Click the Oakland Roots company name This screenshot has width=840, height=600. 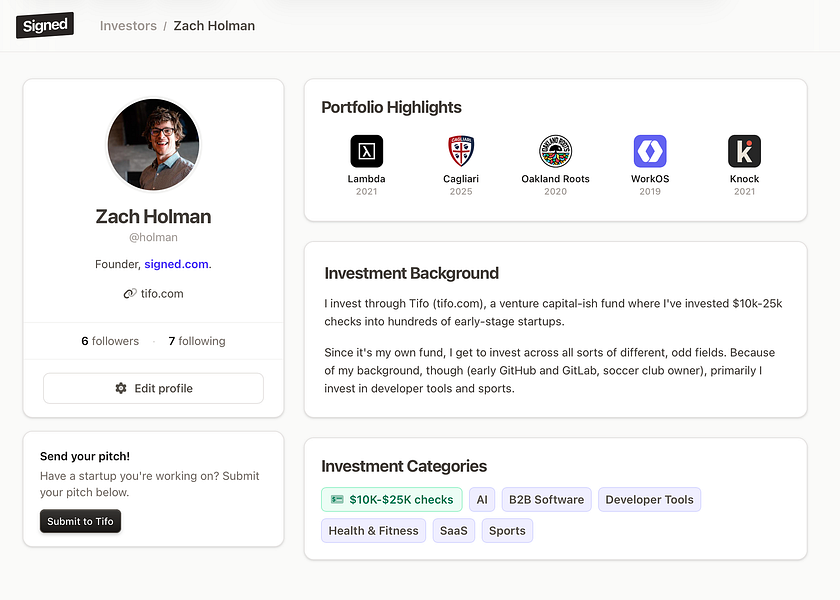556,179
